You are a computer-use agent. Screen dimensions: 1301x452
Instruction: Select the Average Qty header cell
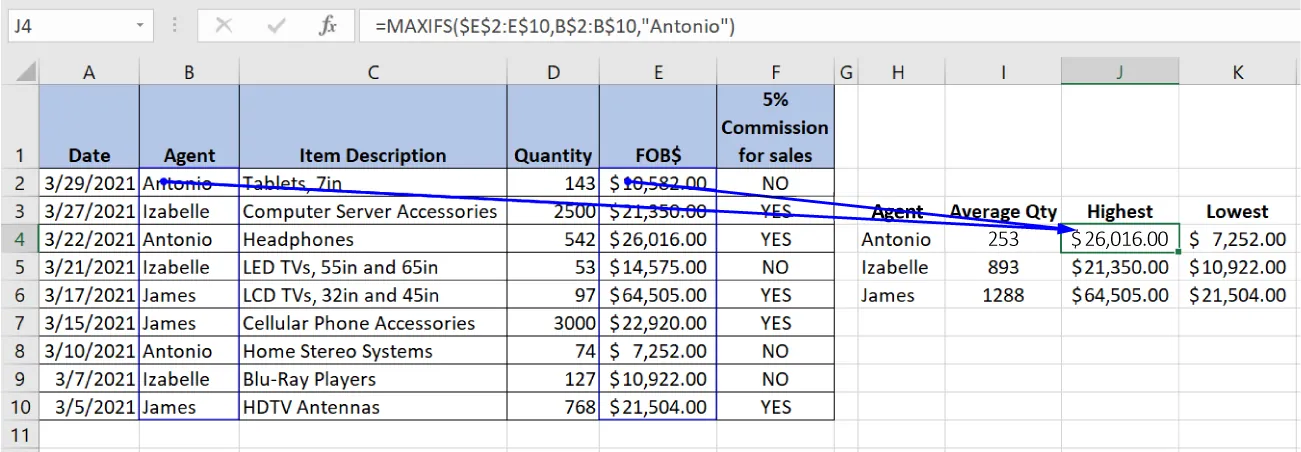1002,212
